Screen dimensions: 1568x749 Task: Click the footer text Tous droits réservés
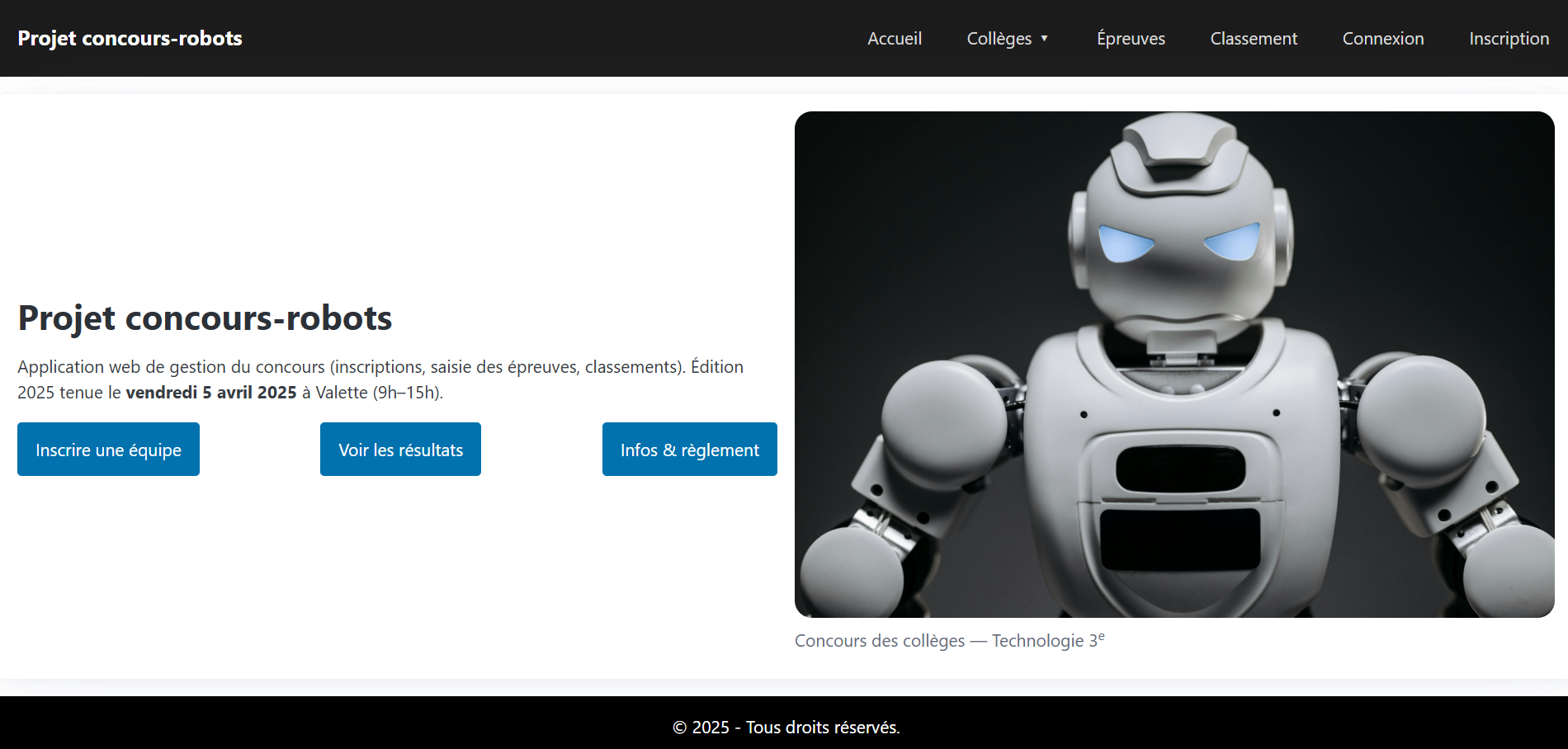pyautogui.click(x=823, y=728)
